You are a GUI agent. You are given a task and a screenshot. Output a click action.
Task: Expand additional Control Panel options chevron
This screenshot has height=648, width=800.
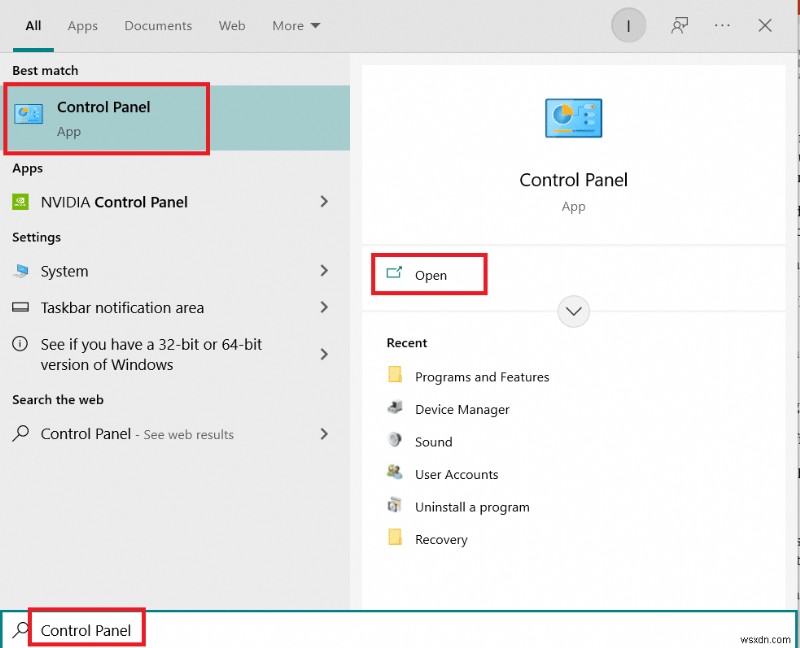point(573,311)
